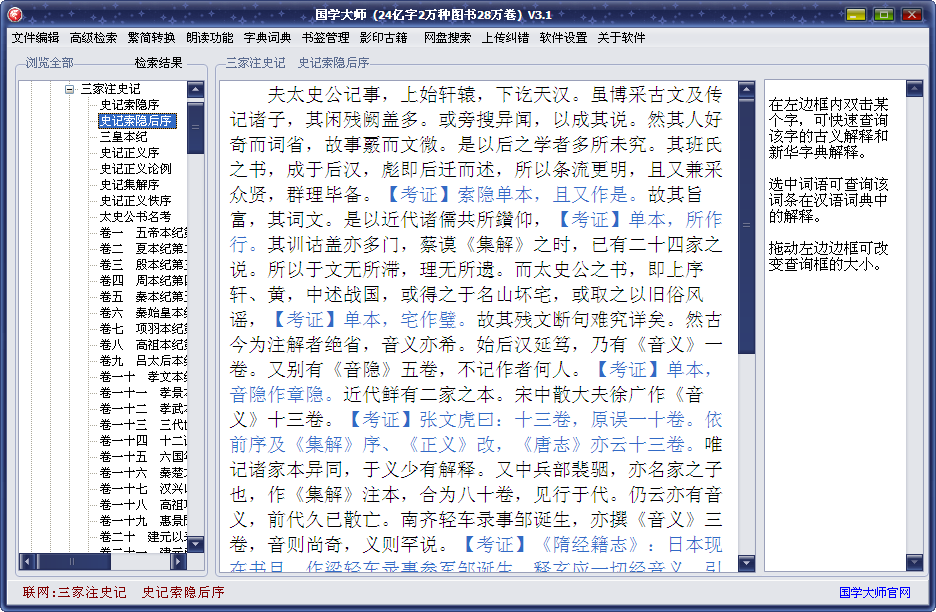
Task: Select the 卷一十八 chapter row
Action: pos(143,505)
